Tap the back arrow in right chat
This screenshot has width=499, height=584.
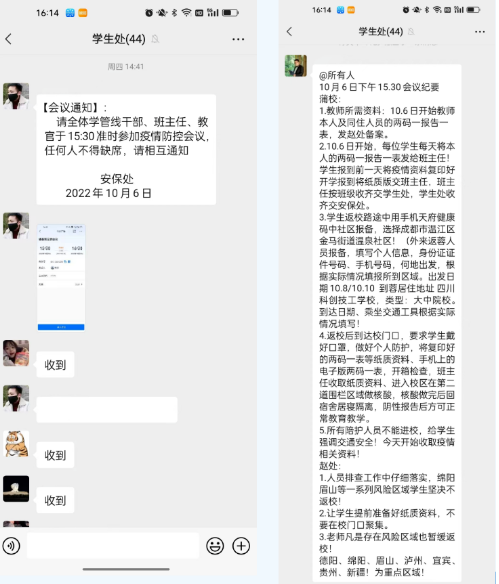[289, 31]
